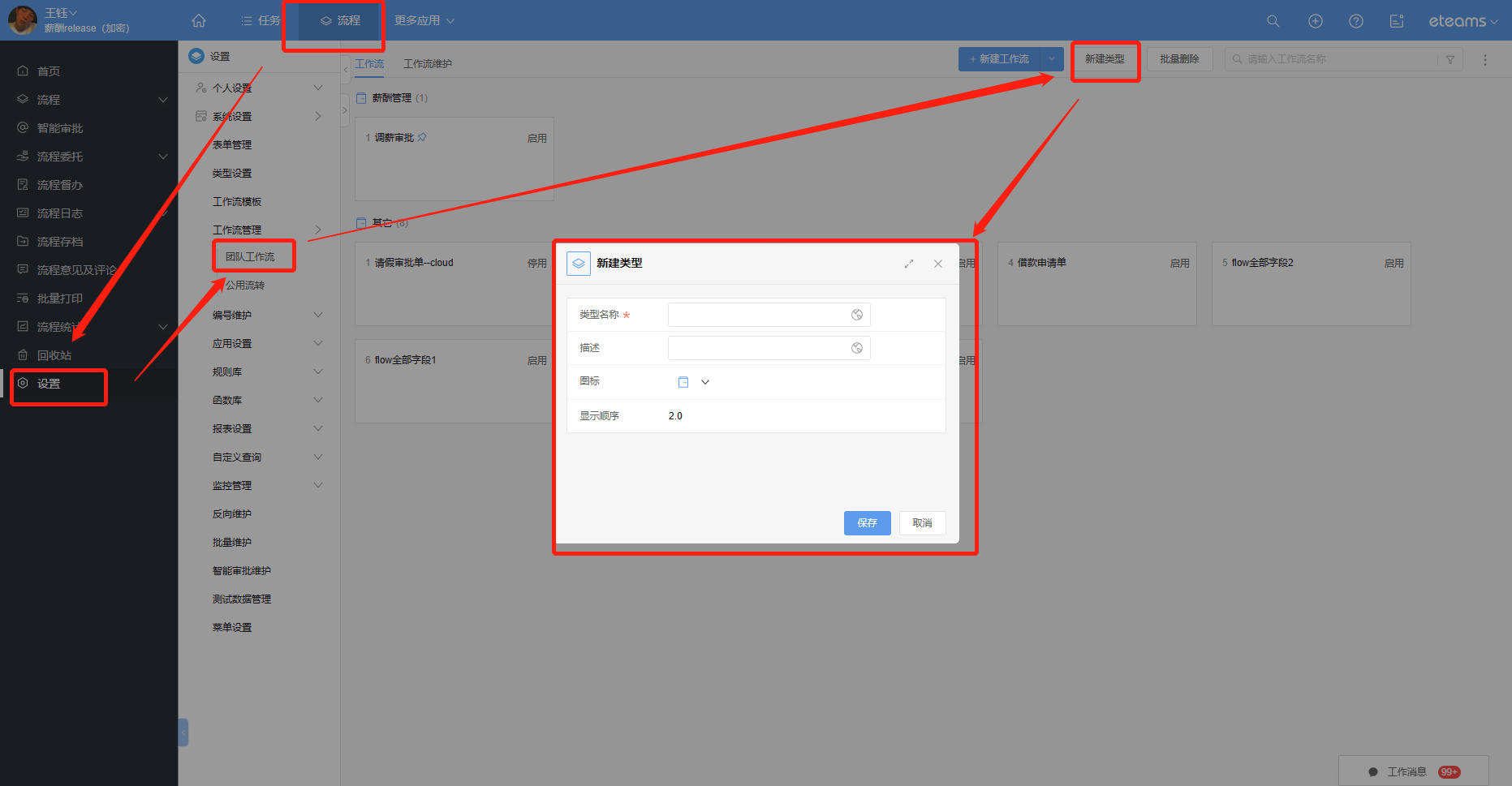This screenshot has width=1512, height=786.
Task: Open 工作消息 notification bar
Action: (1414, 771)
